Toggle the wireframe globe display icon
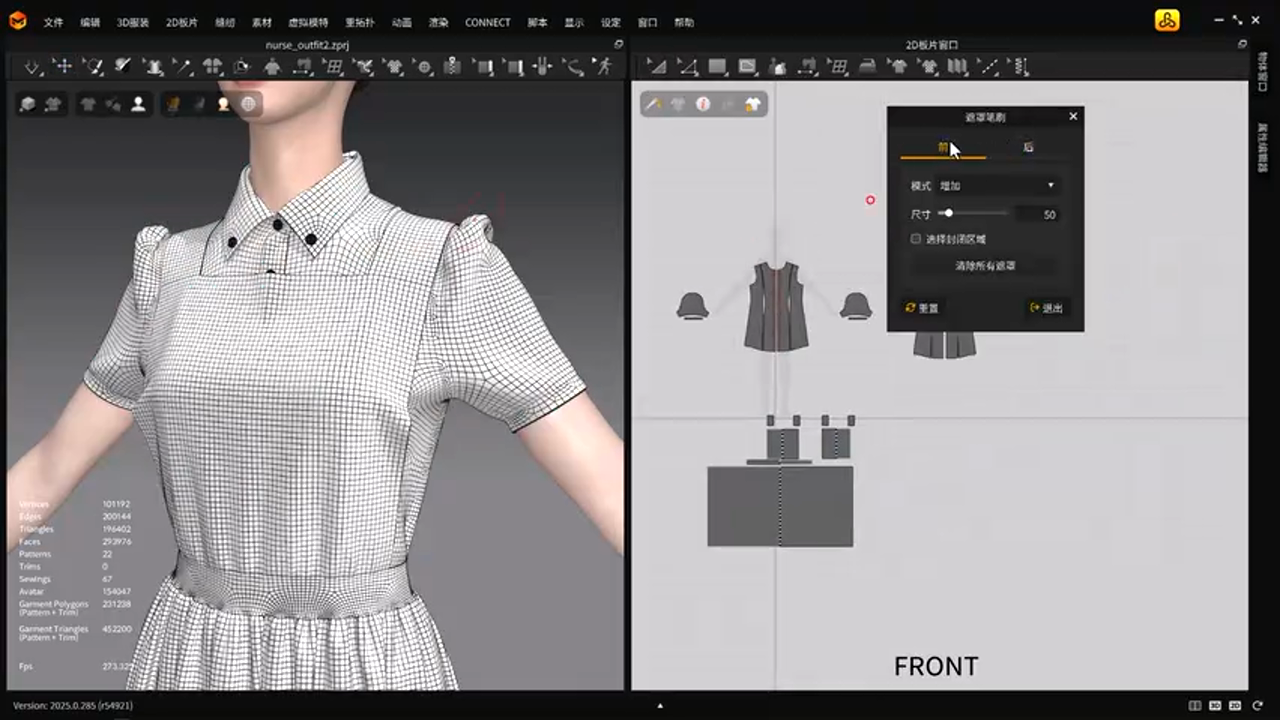The width and height of the screenshot is (1280, 720). pyautogui.click(x=248, y=104)
